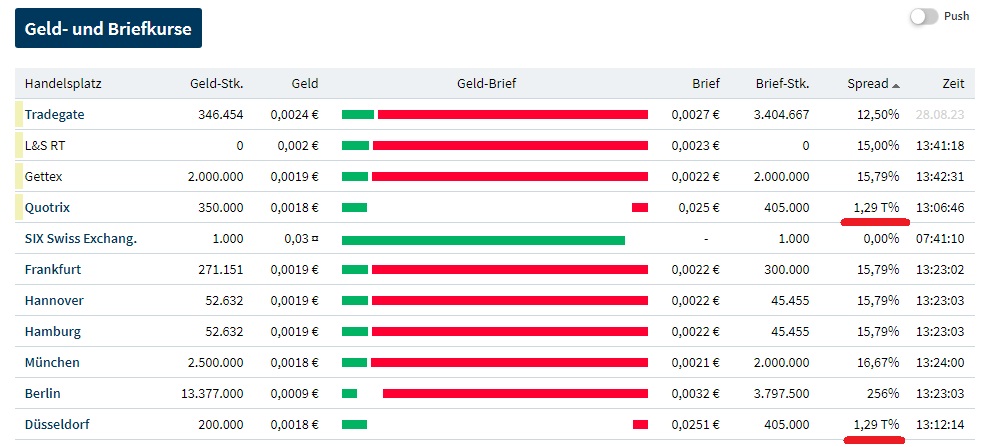Open the Gettex exchange link
Screen dimensions: 990x447
pos(43,176)
